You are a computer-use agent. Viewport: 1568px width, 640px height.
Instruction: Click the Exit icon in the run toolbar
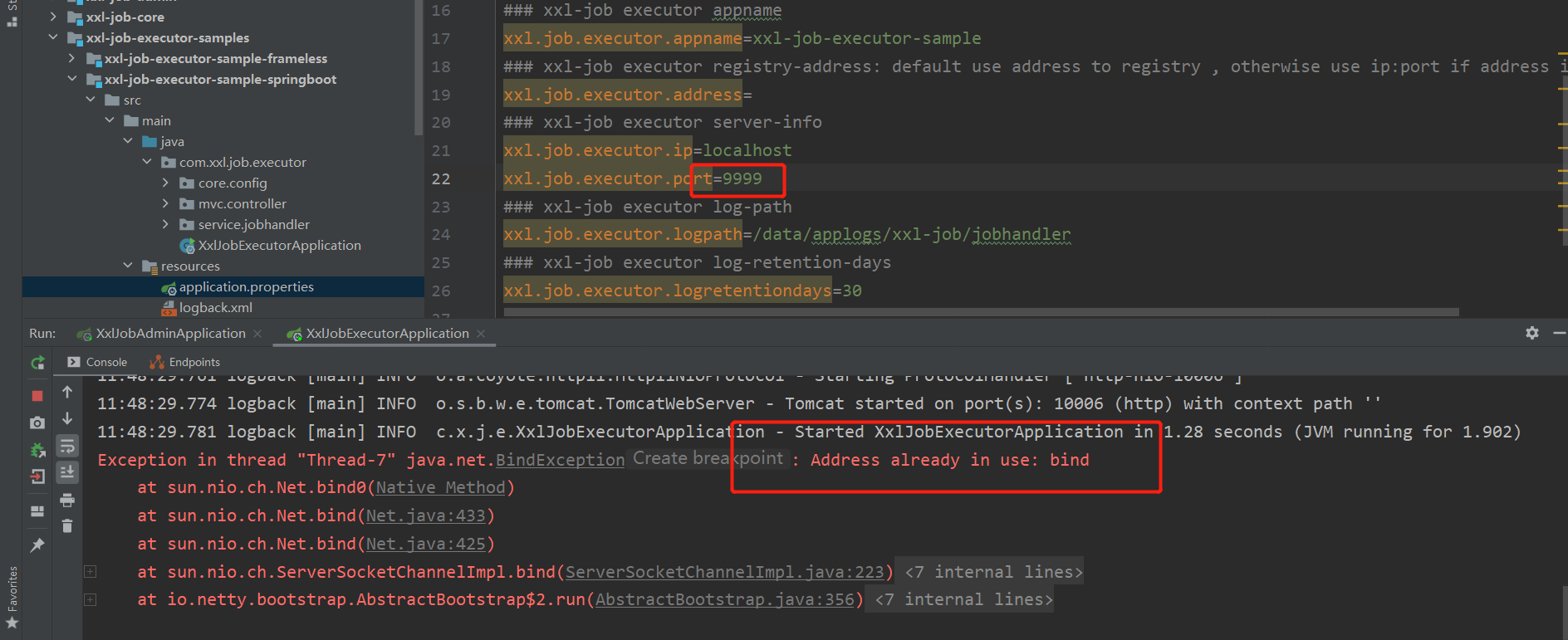[x=37, y=476]
